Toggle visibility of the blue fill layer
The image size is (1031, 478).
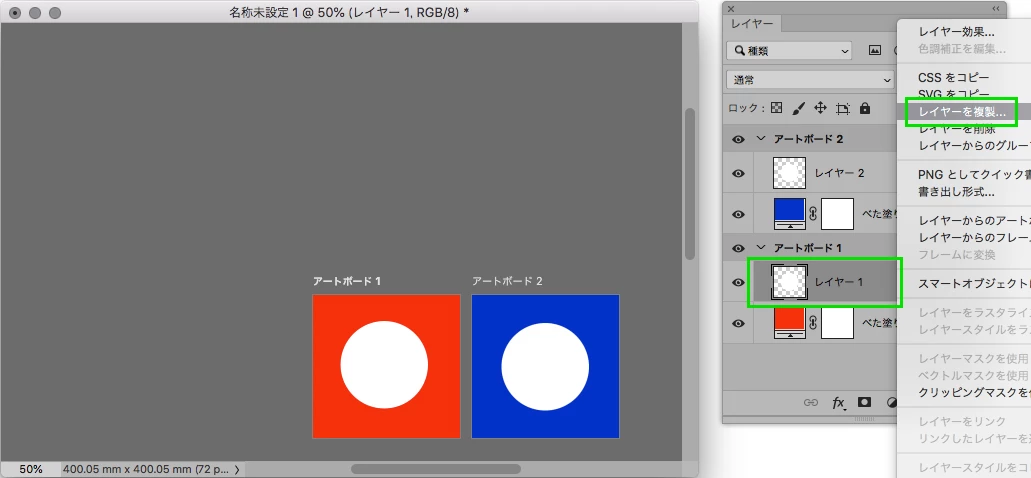click(738, 214)
